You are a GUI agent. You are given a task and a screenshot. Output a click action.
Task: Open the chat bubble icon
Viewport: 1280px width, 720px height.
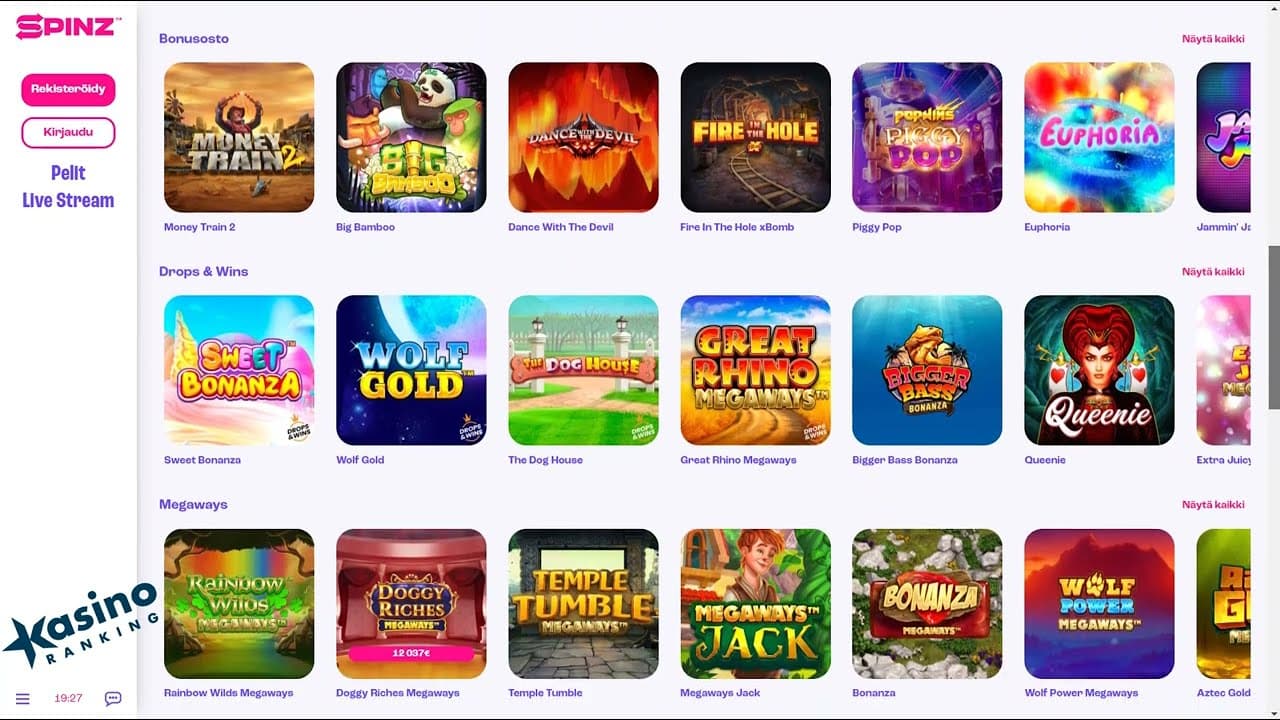point(113,698)
